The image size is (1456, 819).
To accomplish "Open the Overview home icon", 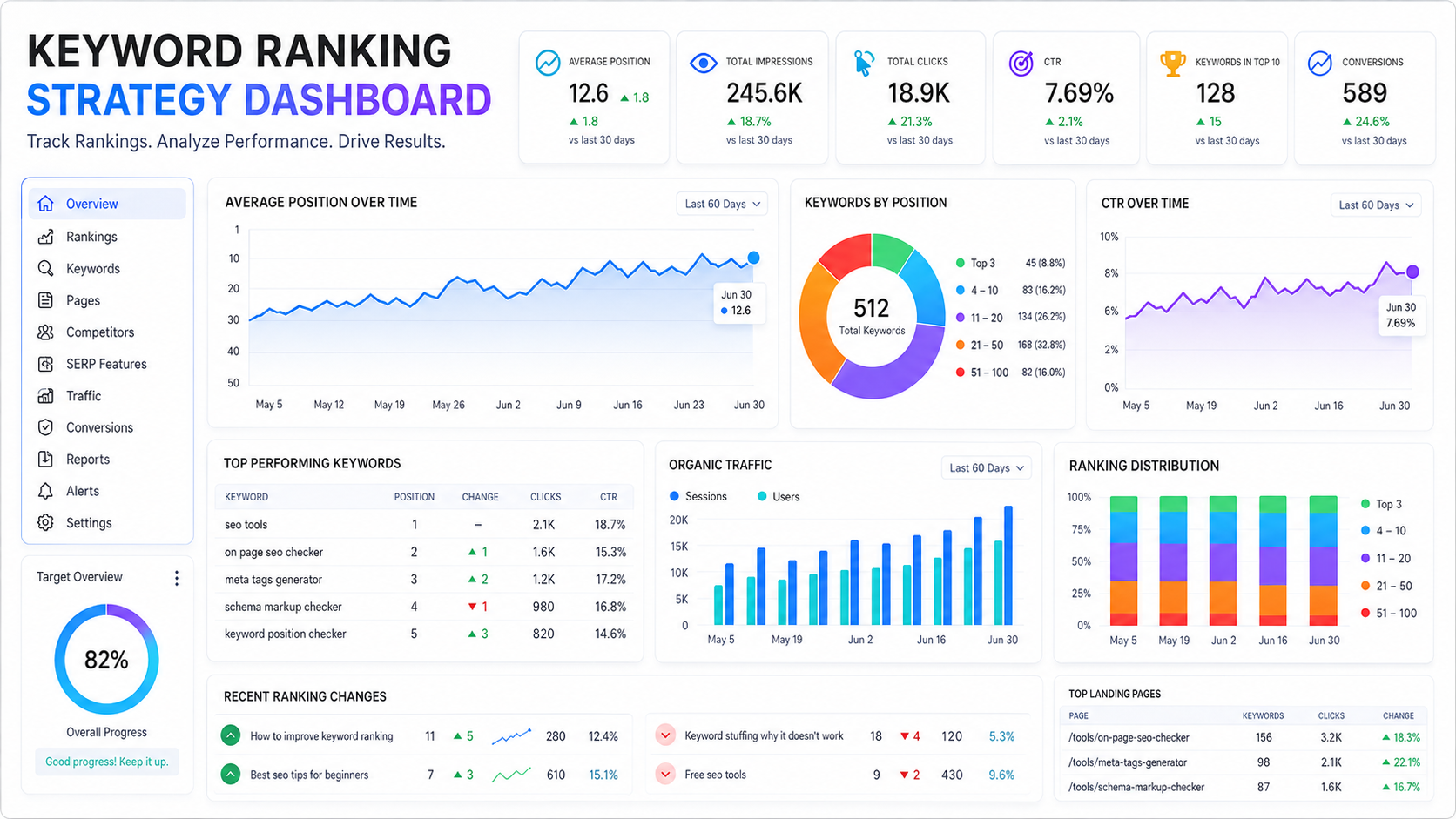I will pyautogui.click(x=46, y=204).
